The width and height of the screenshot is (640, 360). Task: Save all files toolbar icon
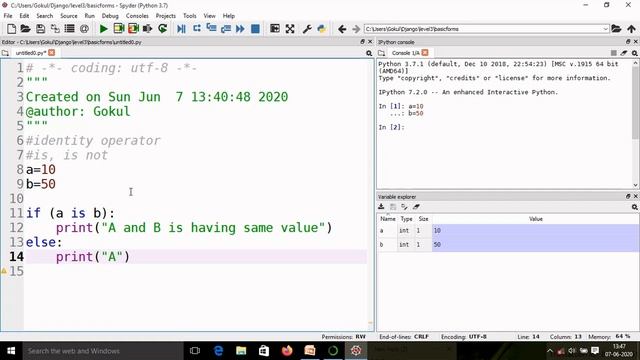pos(55,29)
